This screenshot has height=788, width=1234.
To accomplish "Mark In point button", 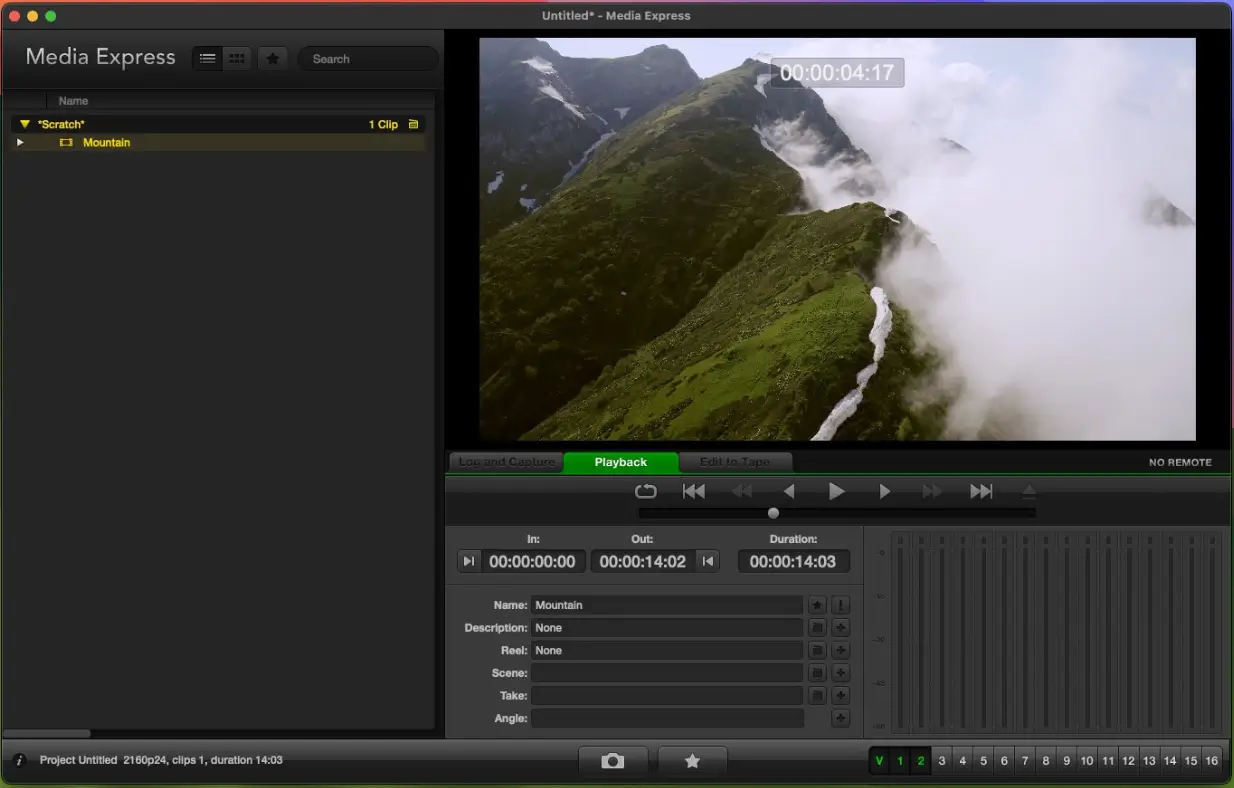I will pos(468,561).
